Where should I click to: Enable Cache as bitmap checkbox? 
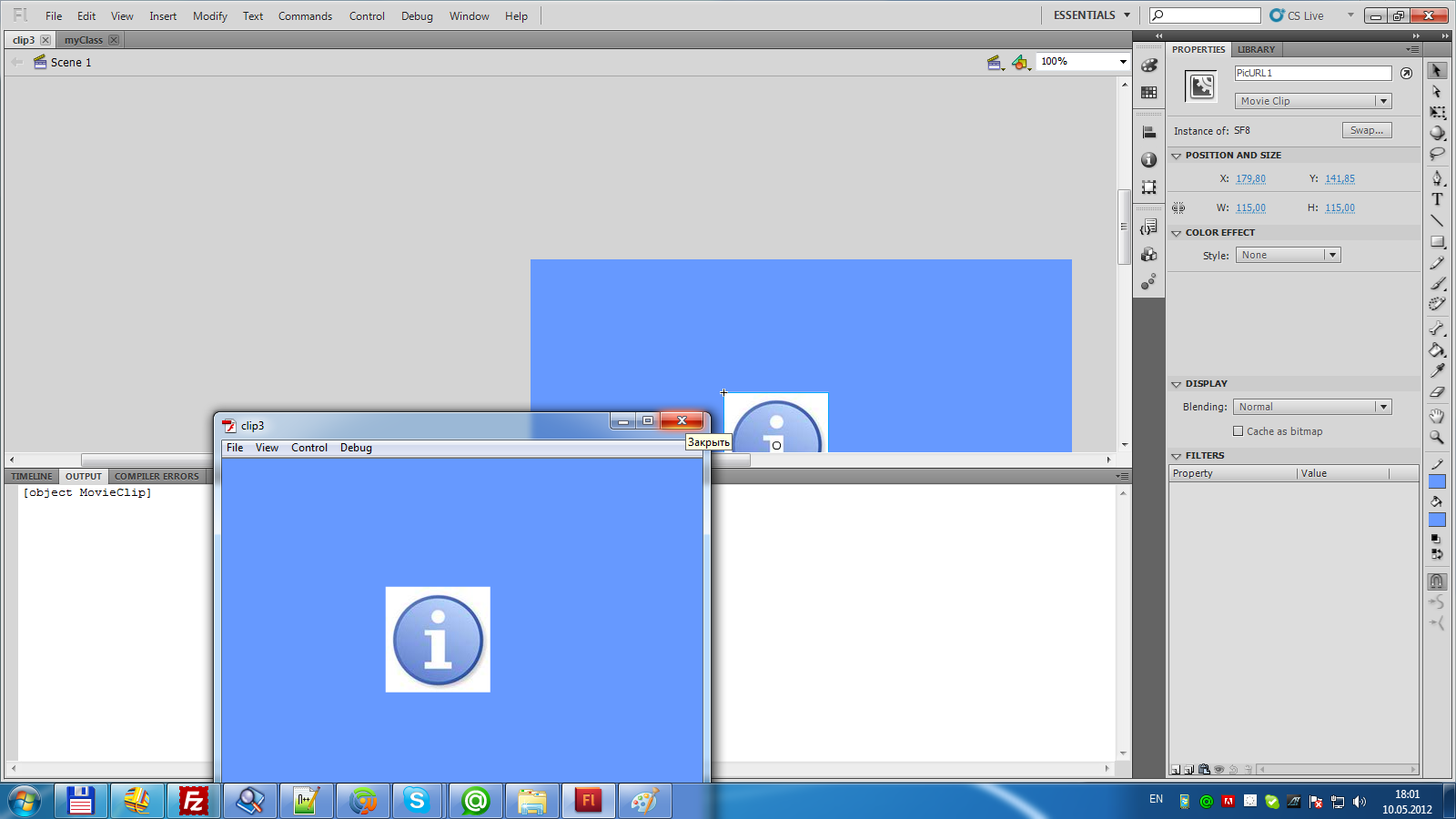[x=1238, y=431]
